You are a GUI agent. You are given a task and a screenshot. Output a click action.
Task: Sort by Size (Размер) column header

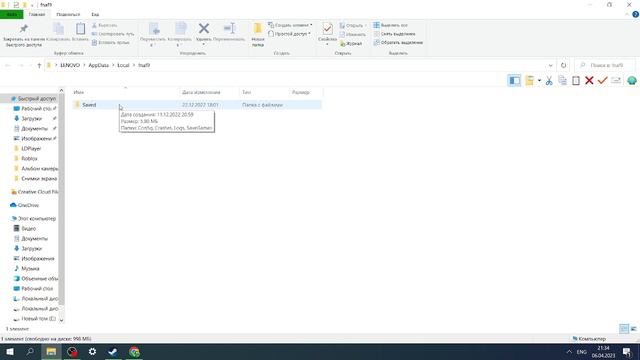(306, 93)
